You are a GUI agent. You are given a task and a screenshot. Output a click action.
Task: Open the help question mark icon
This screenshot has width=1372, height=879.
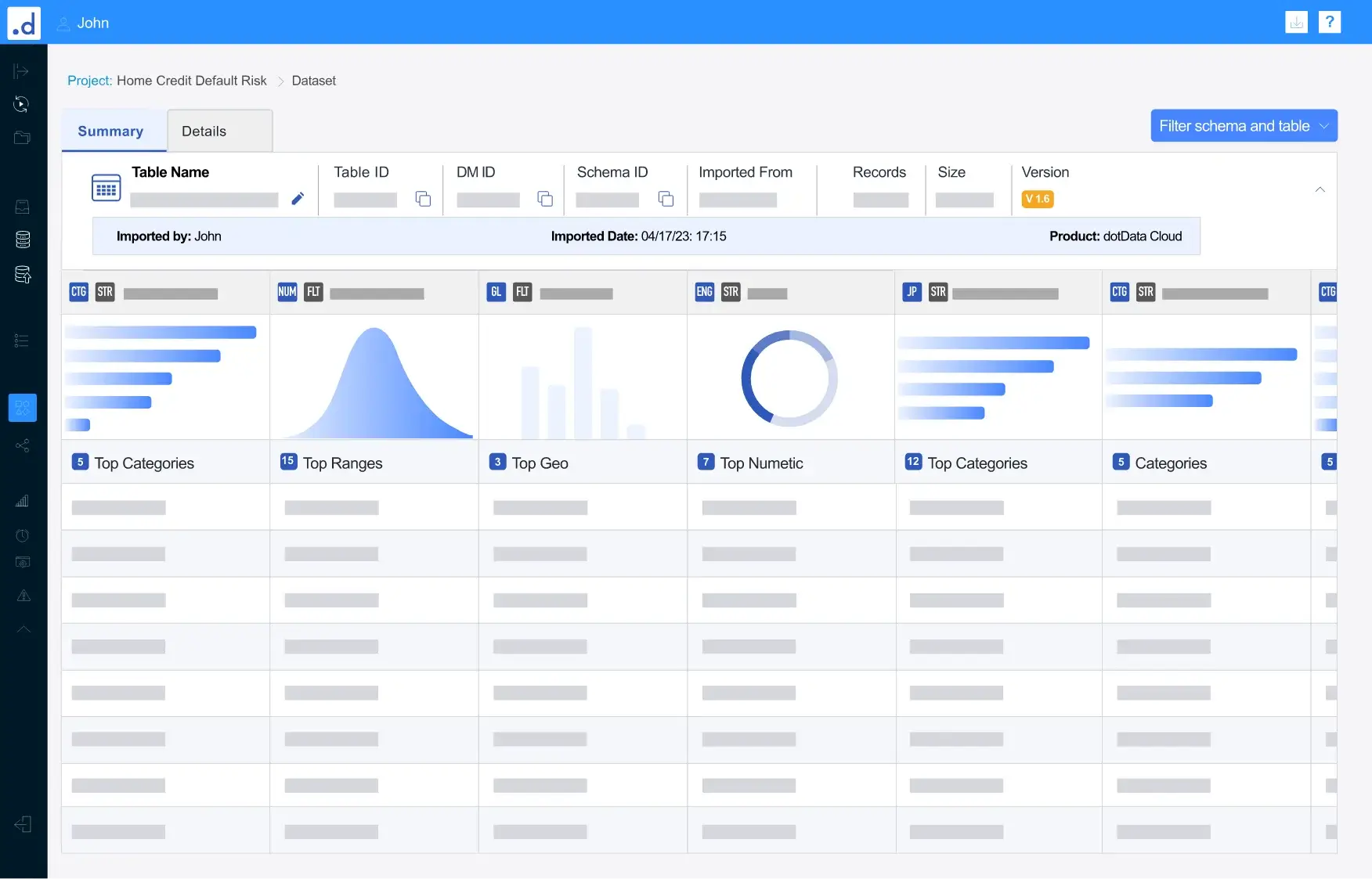(1330, 22)
